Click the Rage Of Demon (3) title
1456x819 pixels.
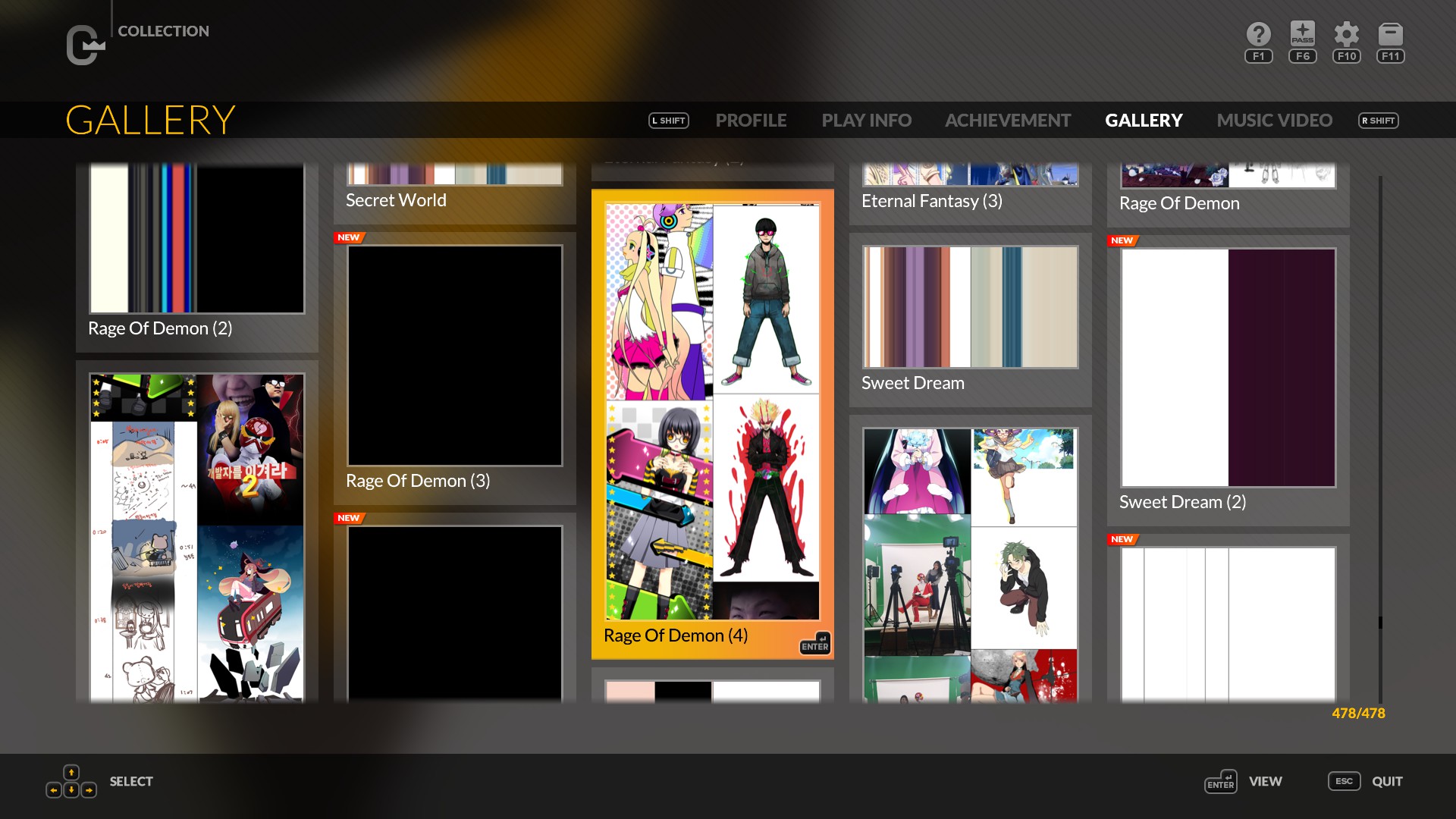[x=418, y=481]
